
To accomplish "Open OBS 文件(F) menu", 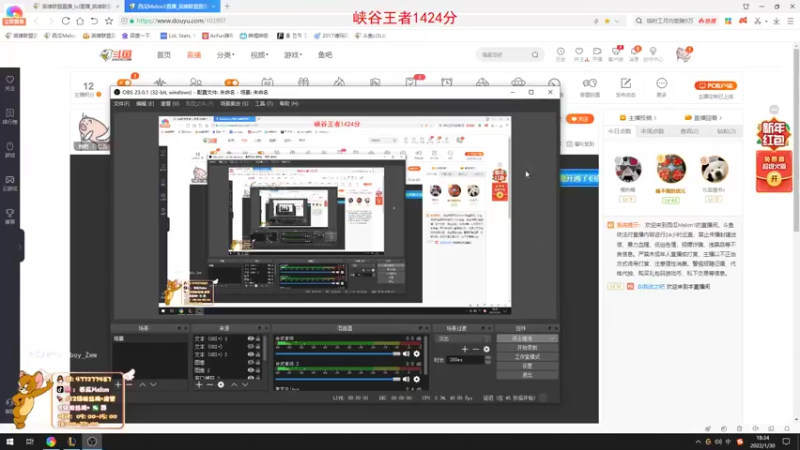I will [x=121, y=104].
